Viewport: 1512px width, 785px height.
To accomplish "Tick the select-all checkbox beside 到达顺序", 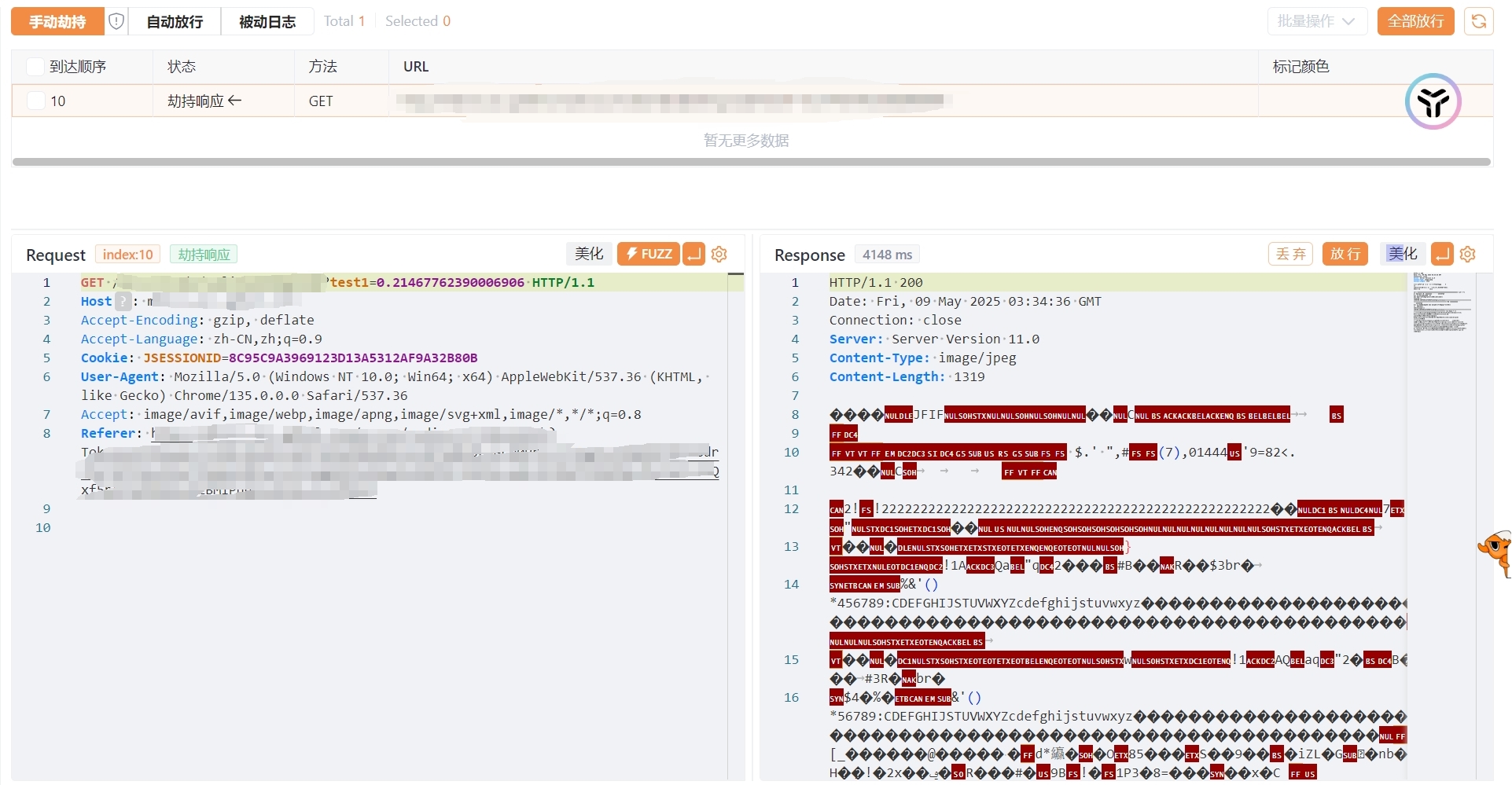I will coord(35,67).
